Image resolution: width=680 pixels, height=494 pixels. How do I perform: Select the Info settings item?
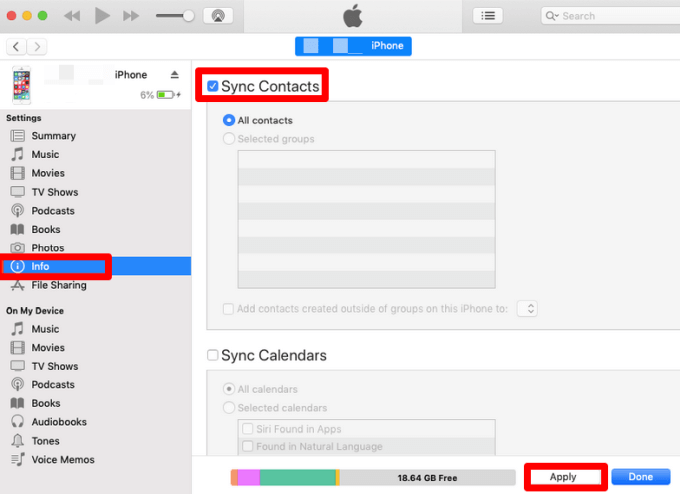point(95,266)
